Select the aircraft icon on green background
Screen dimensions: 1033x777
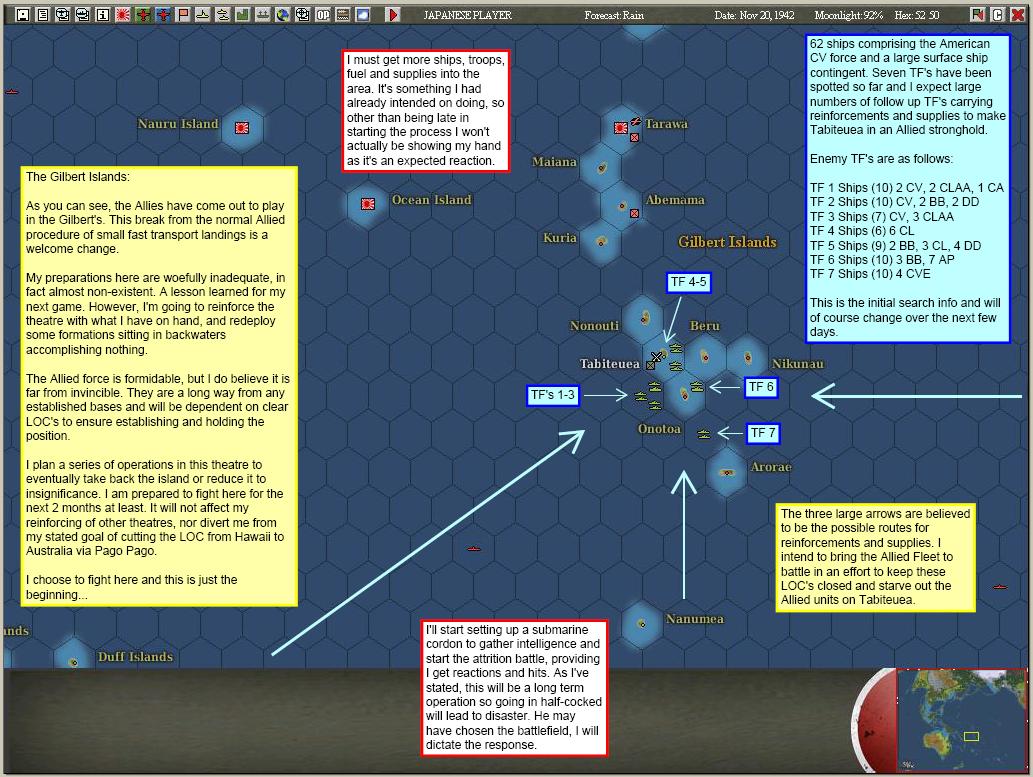[x=143, y=14]
